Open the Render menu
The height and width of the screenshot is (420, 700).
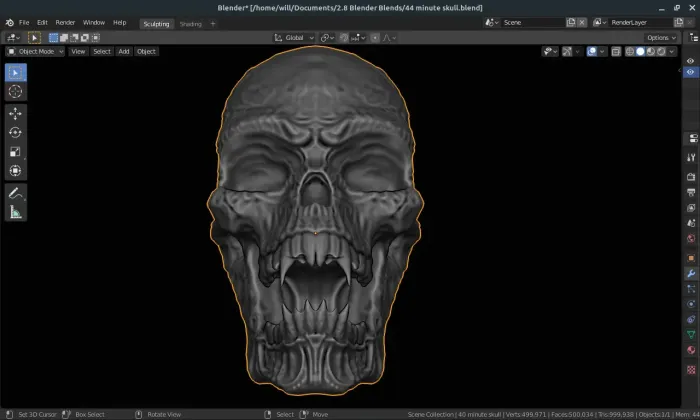tap(65, 22)
